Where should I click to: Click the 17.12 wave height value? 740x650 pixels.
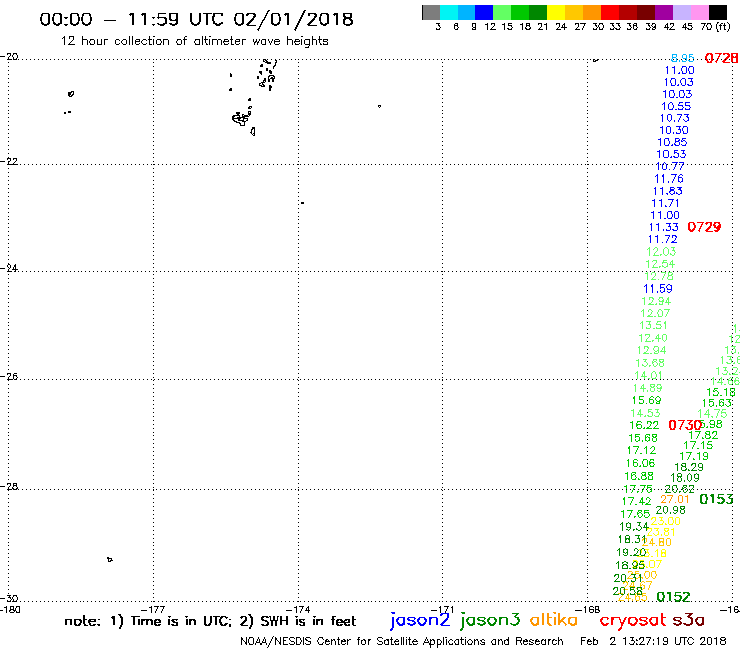641,450
